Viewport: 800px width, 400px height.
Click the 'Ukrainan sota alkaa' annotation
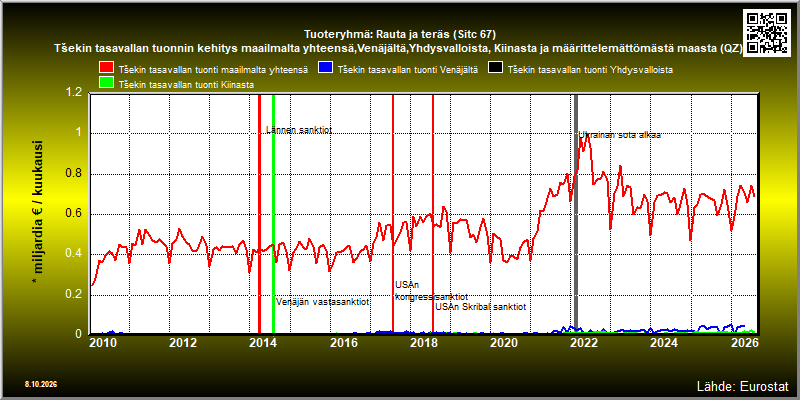619,135
